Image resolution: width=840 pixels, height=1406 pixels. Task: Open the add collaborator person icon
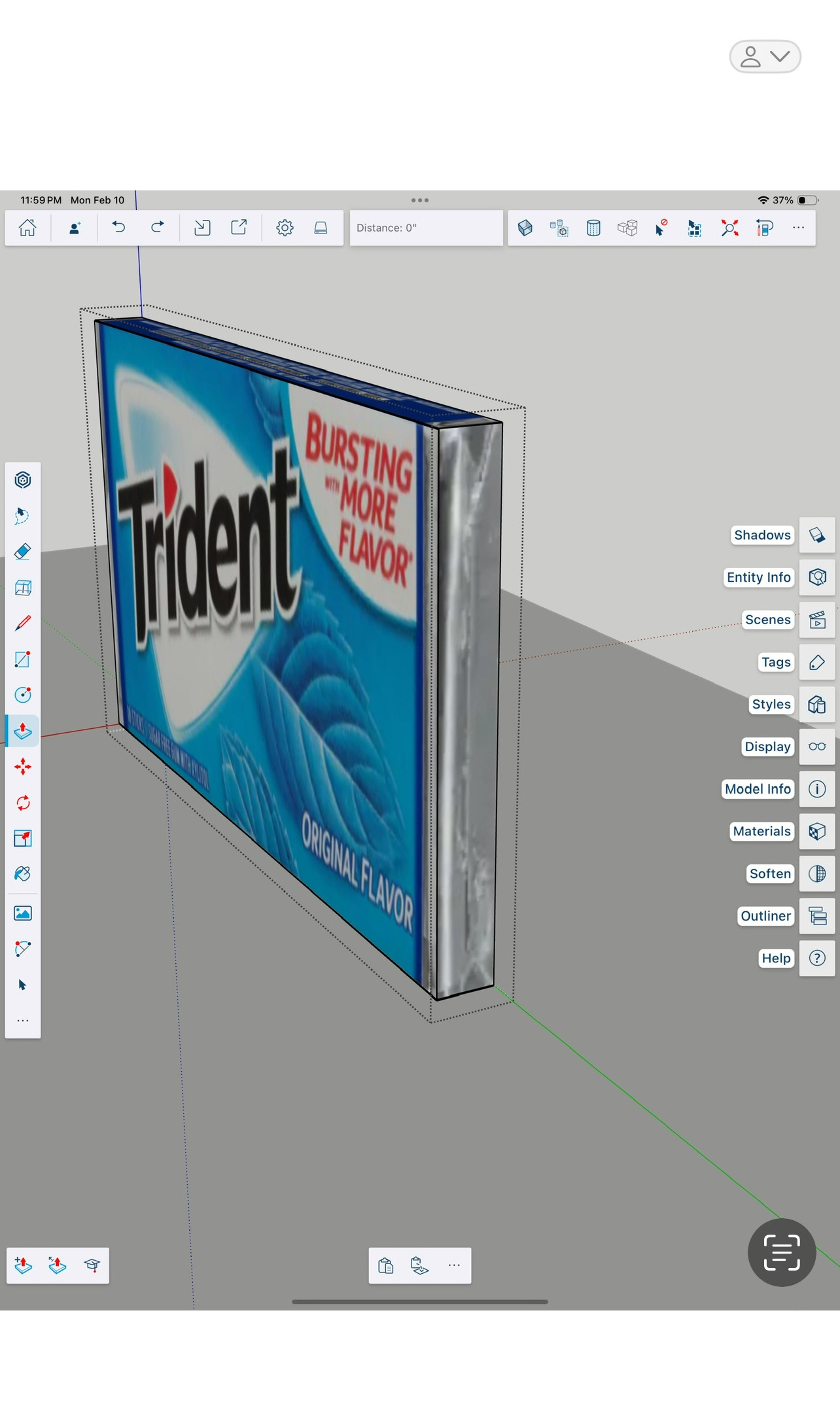75,228
